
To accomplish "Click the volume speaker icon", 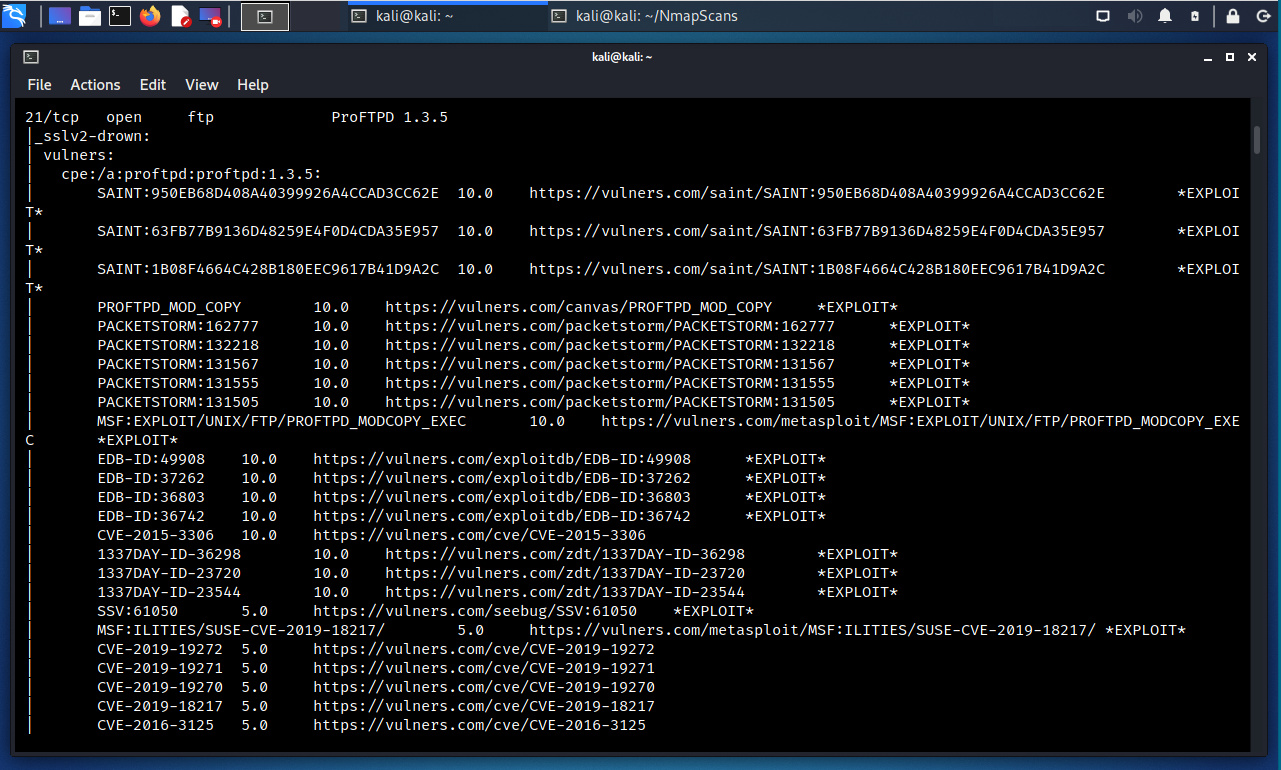I will pyautogui.click(x=1135, y=16).
